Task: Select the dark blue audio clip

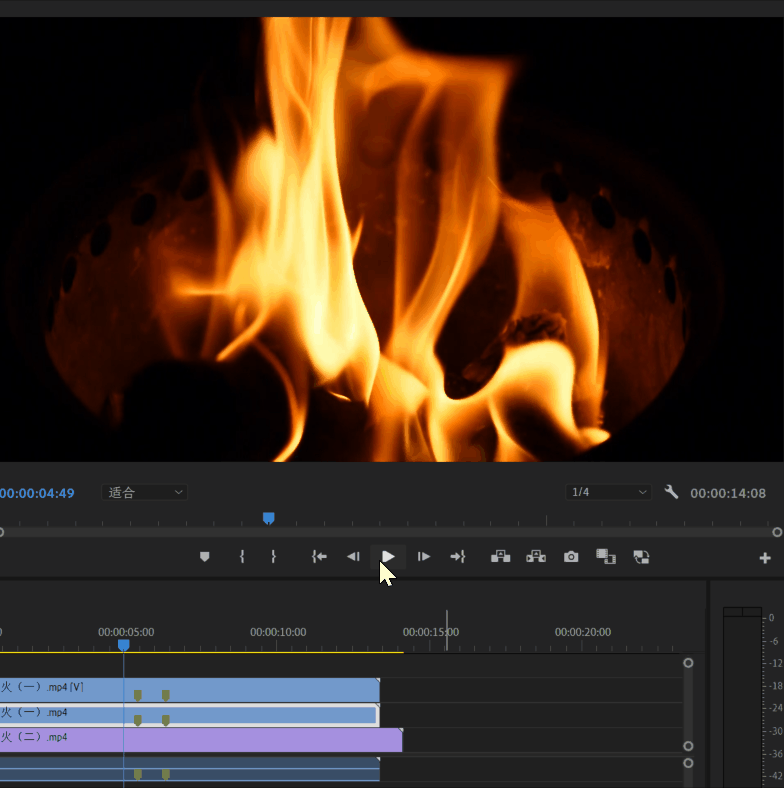Action: tap(189, 769)
